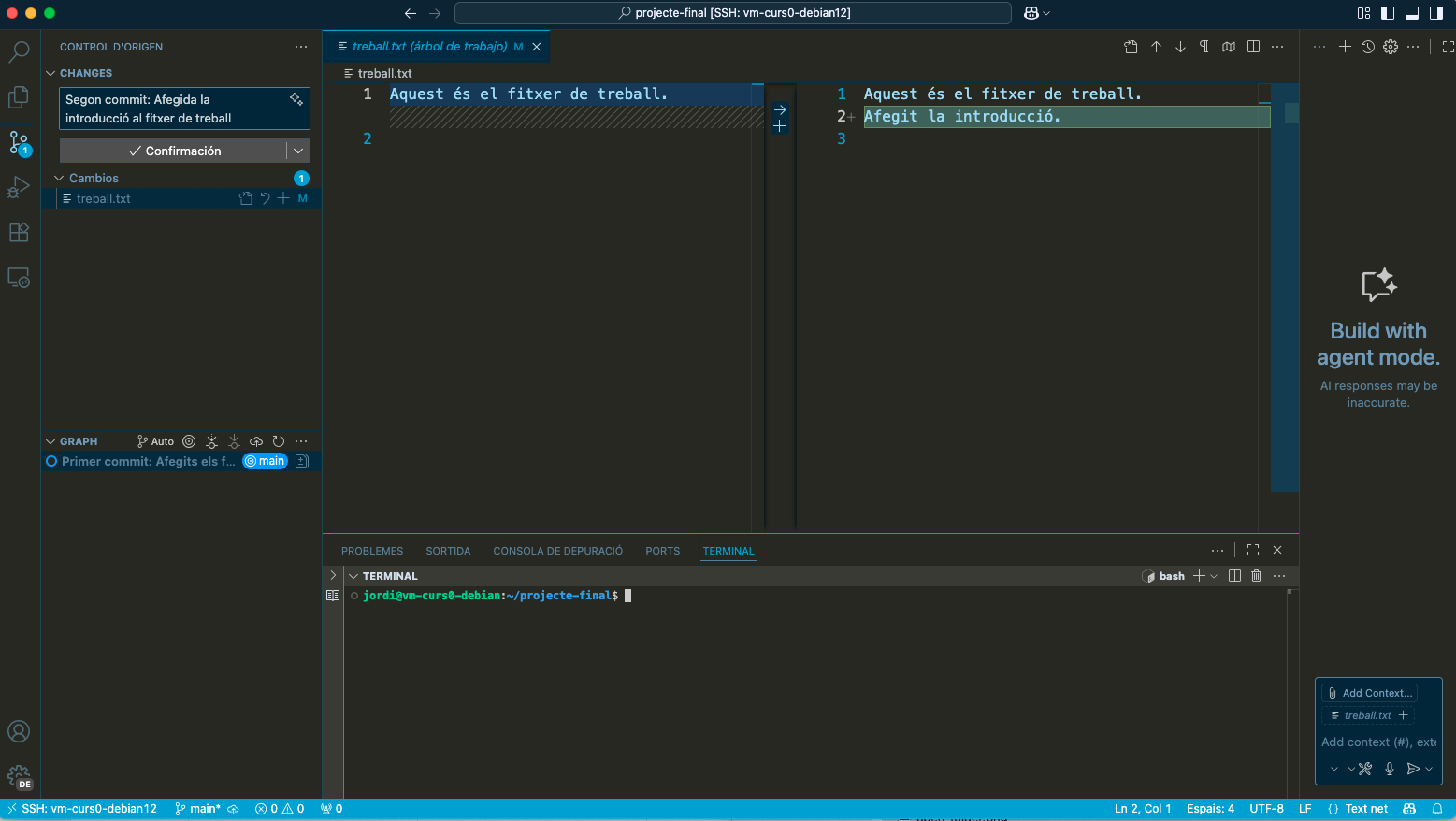This screenshot has height=821, width=1456.
Task: Click the commit message input box
Action: point(184,108)
